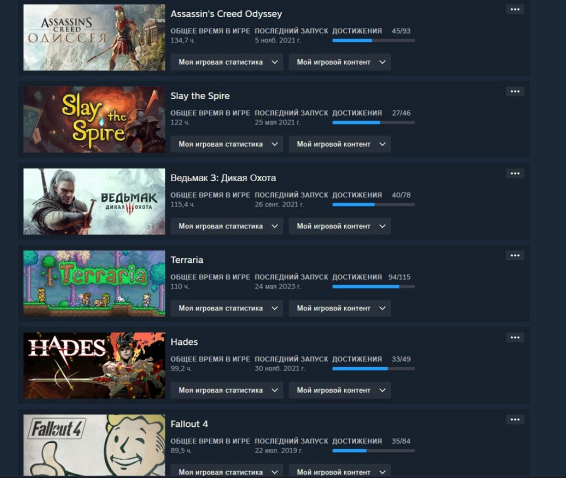566x478 pixels.
Task: Open the three-dot menu for Terraria
Action: [x=515, y=256]
